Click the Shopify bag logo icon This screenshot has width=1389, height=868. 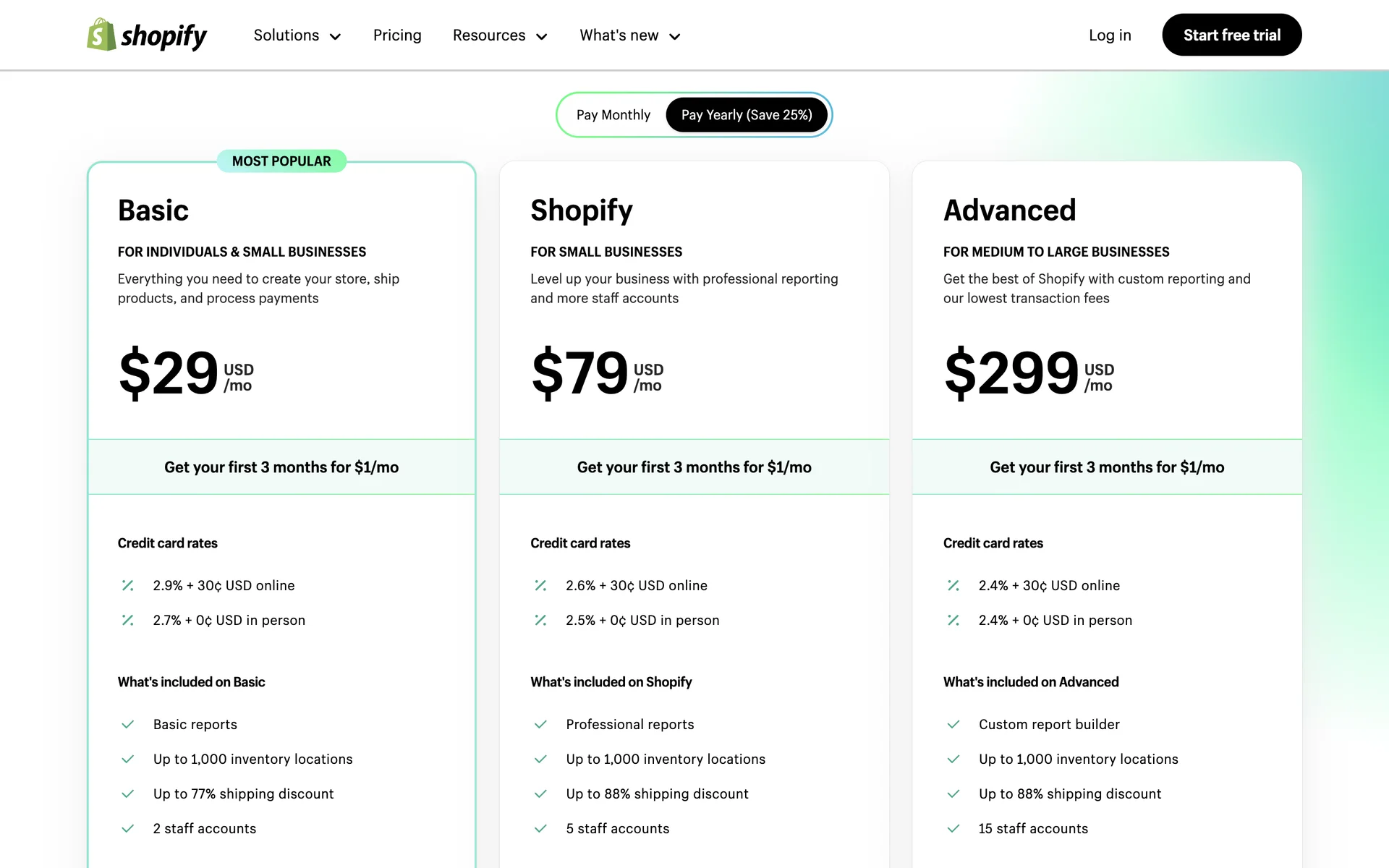101,35
